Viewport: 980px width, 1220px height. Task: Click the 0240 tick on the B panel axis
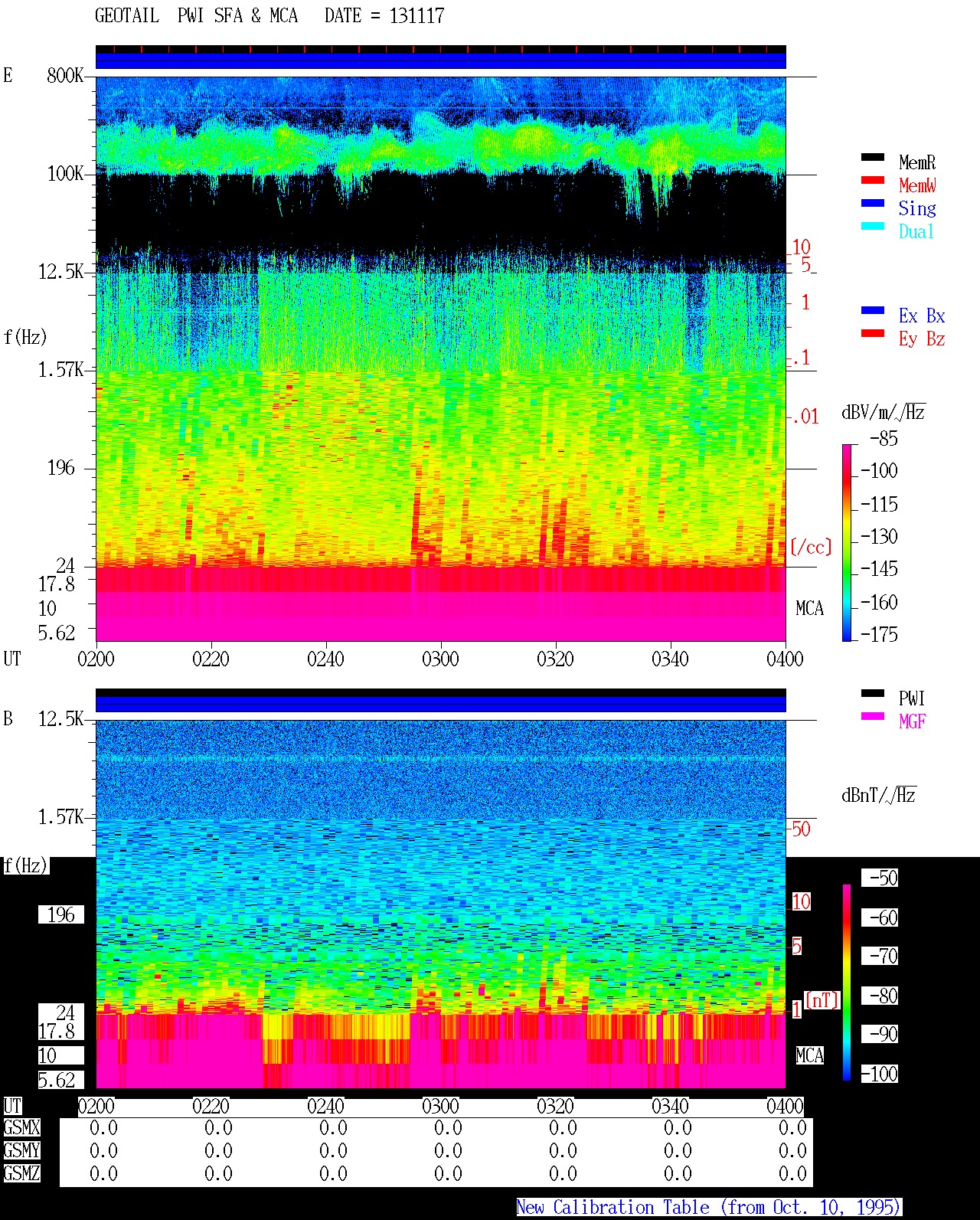click(x=325, y=1107)
